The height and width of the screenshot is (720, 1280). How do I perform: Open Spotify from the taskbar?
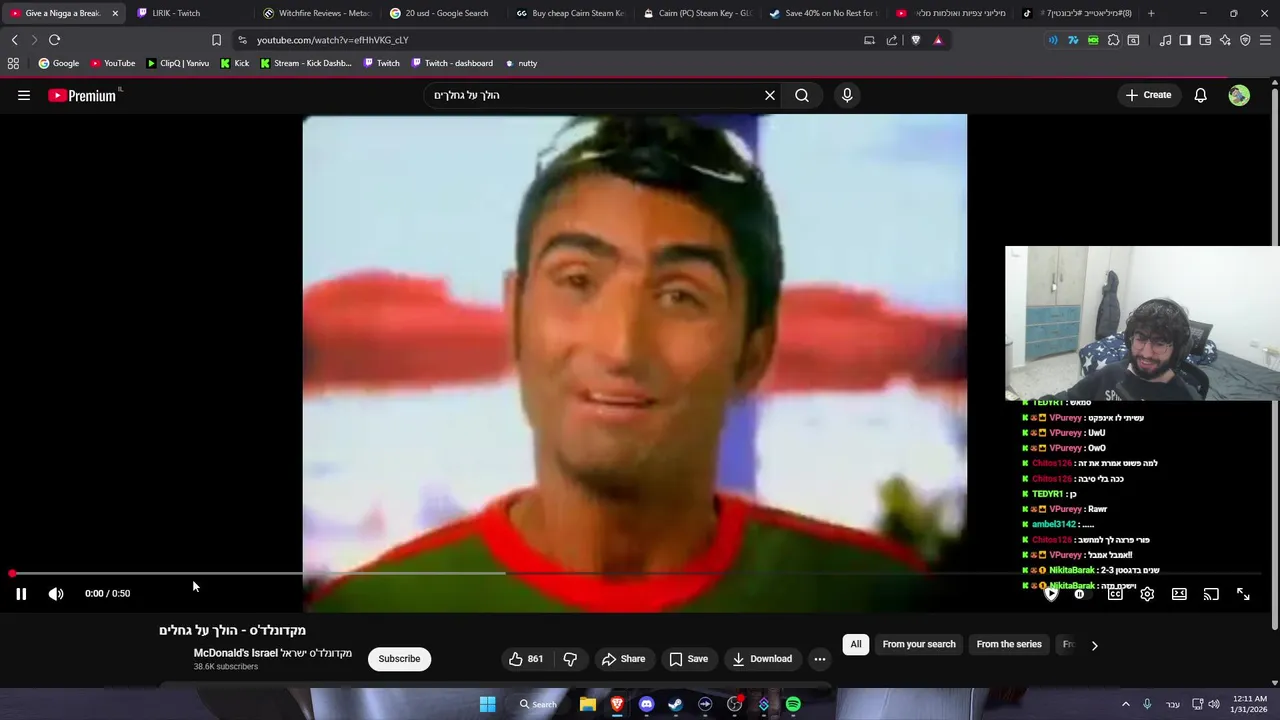(x=793, y=704)
